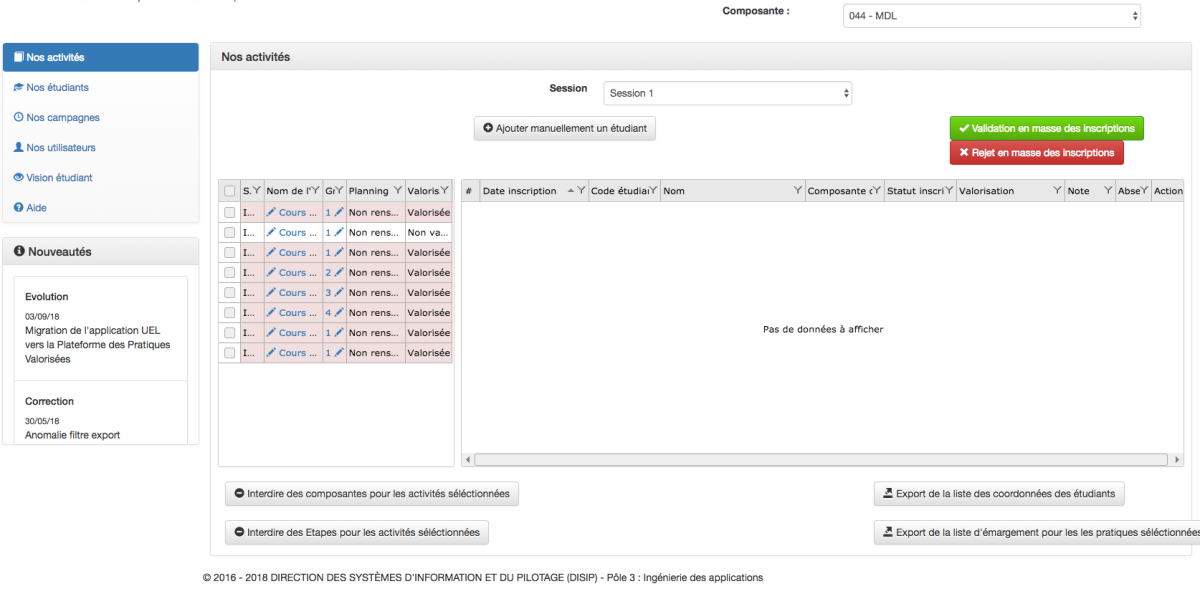
Task: Click Ajouter manuellement un étudiant button
Action: [564, 128]
